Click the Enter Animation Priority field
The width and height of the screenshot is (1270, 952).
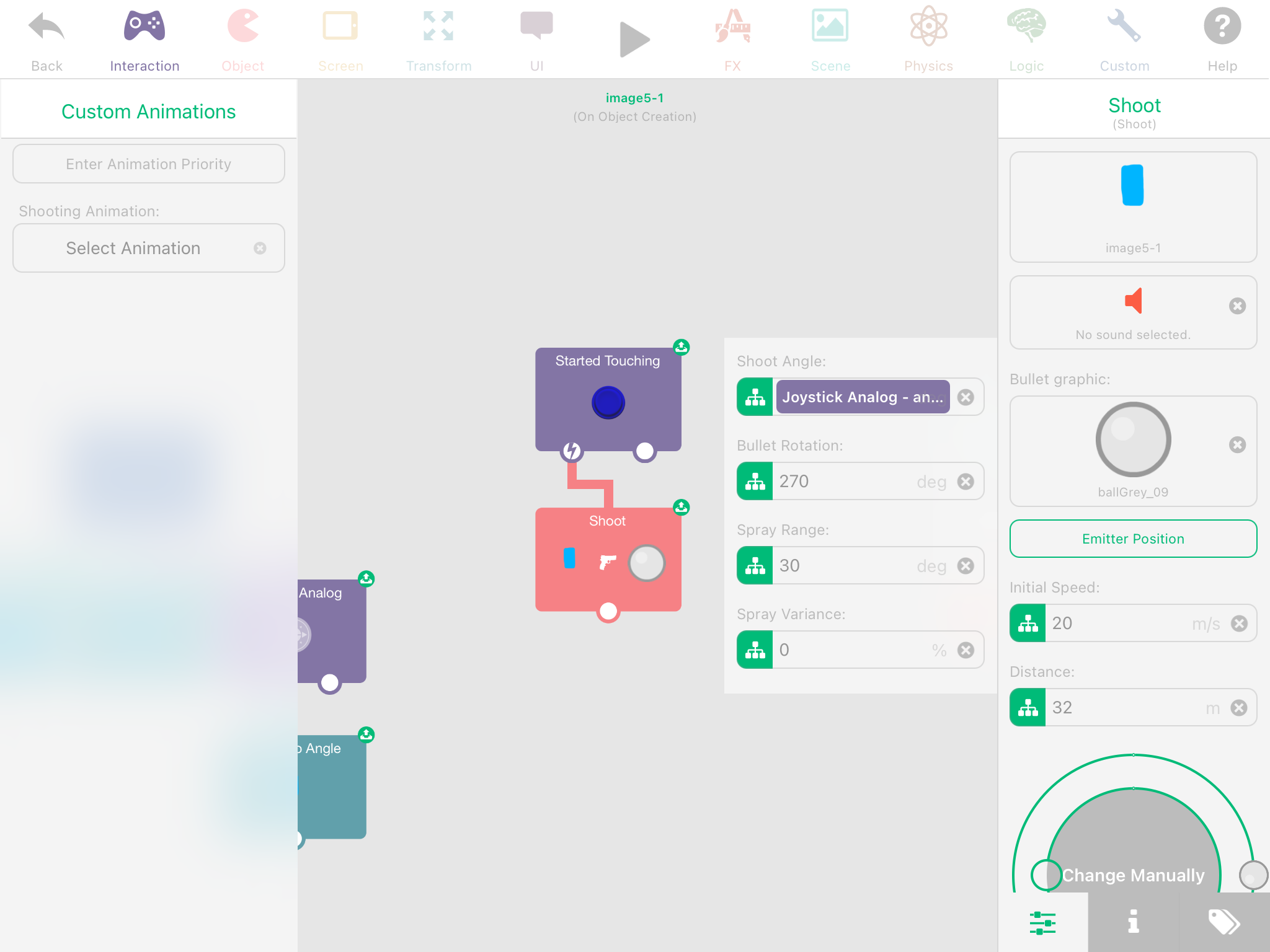point(148,164)
